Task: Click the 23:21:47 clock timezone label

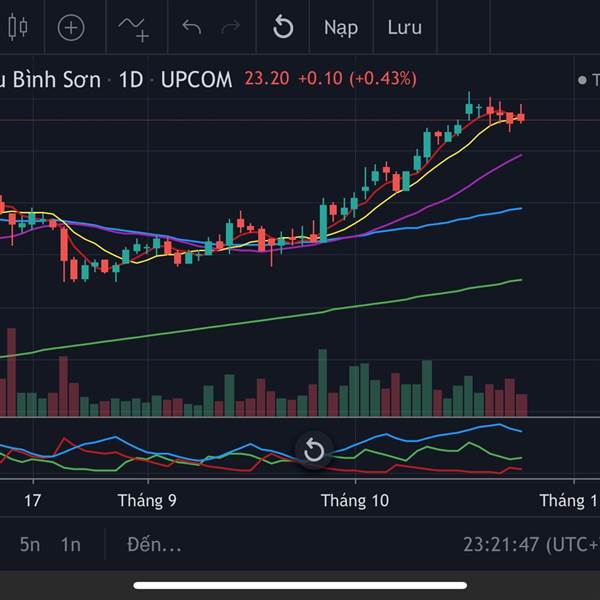Action: (x=531, y=544)
